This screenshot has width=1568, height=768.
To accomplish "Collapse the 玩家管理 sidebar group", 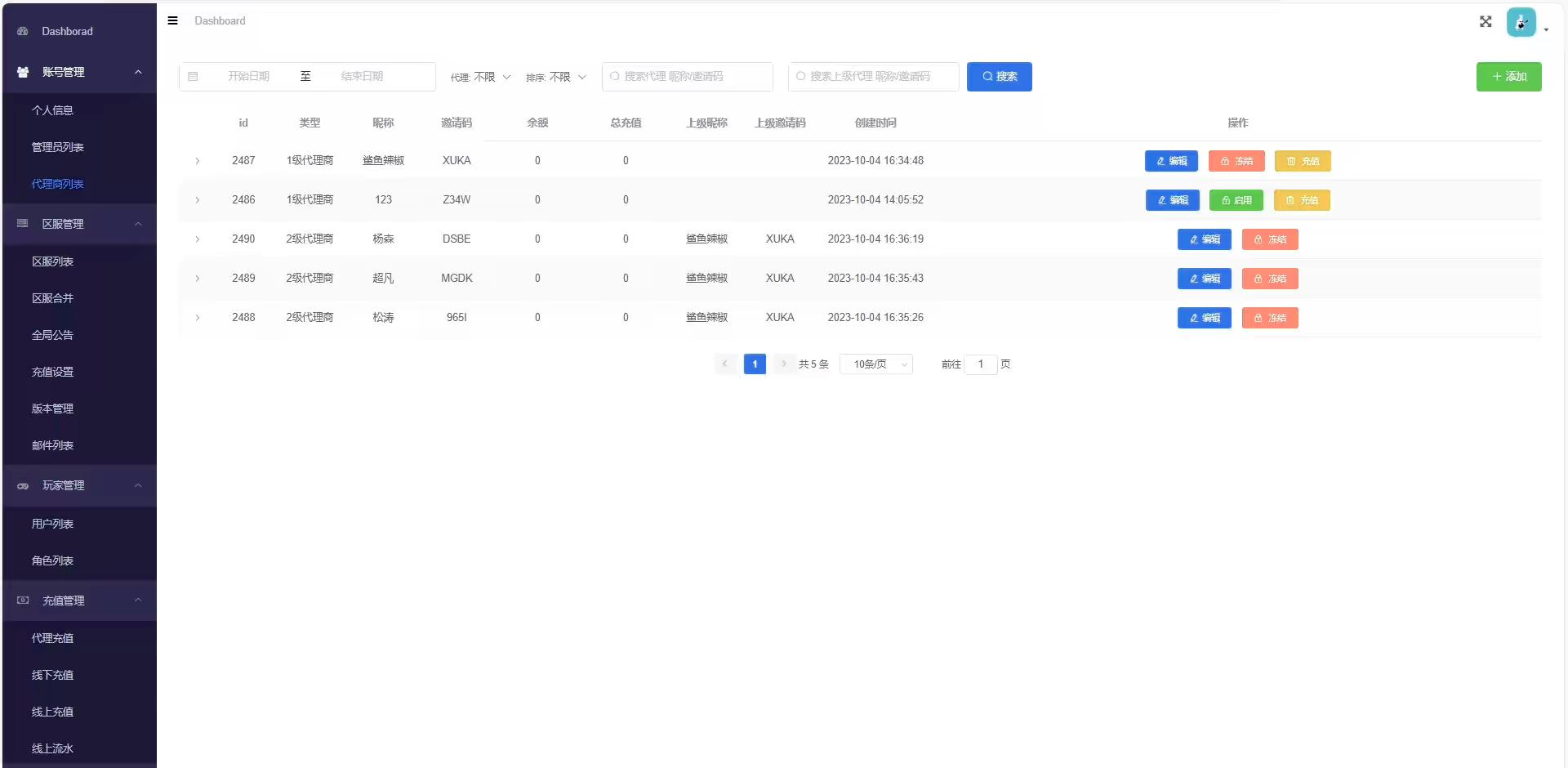I will [138, 485].
